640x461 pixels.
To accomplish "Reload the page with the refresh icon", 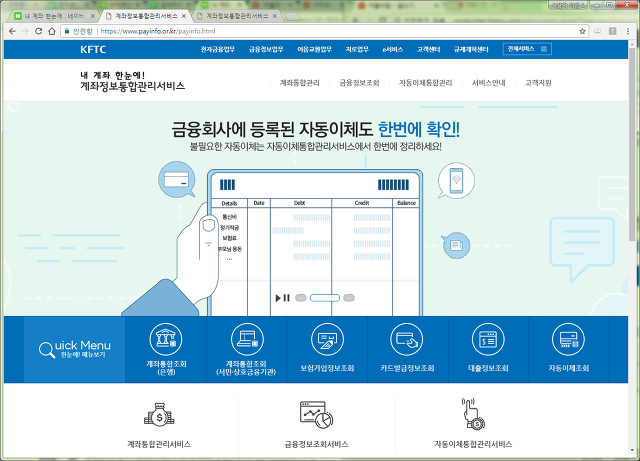I will [38, 31].
